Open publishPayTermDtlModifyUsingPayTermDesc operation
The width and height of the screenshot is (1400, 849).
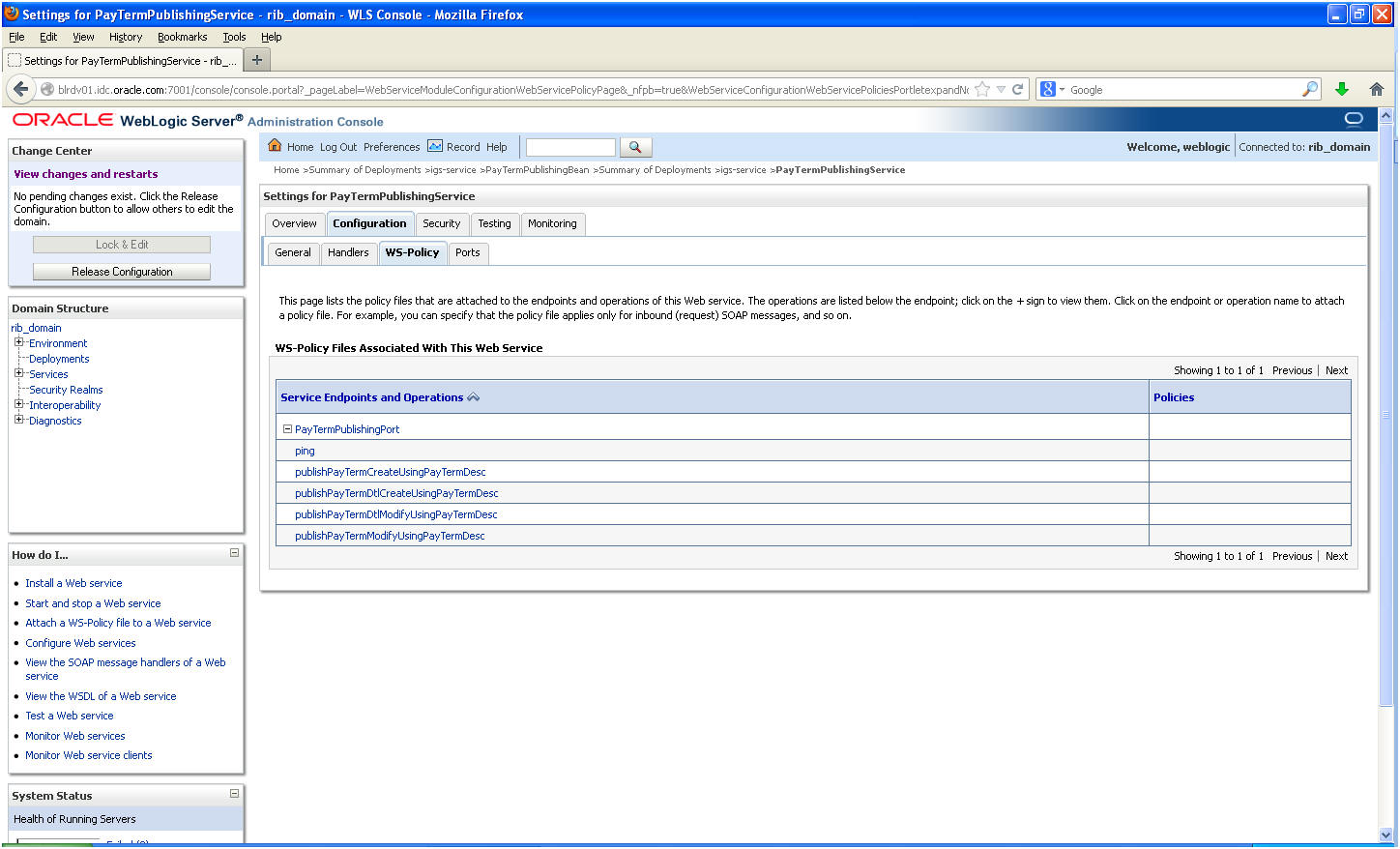click(x=396, y=514)
